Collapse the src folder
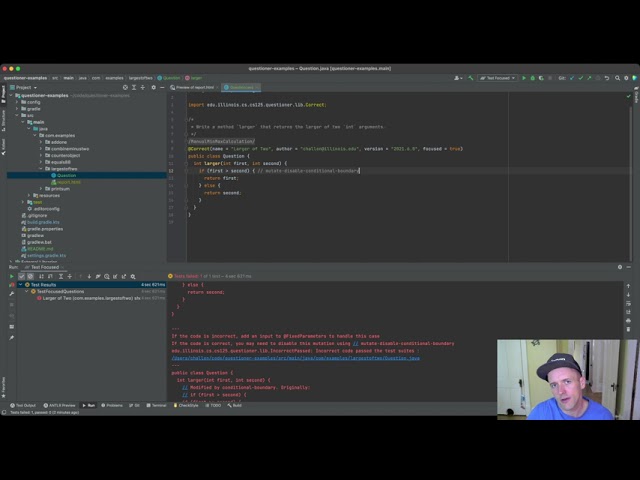The image size is (640, 480). tap(17, 116)
